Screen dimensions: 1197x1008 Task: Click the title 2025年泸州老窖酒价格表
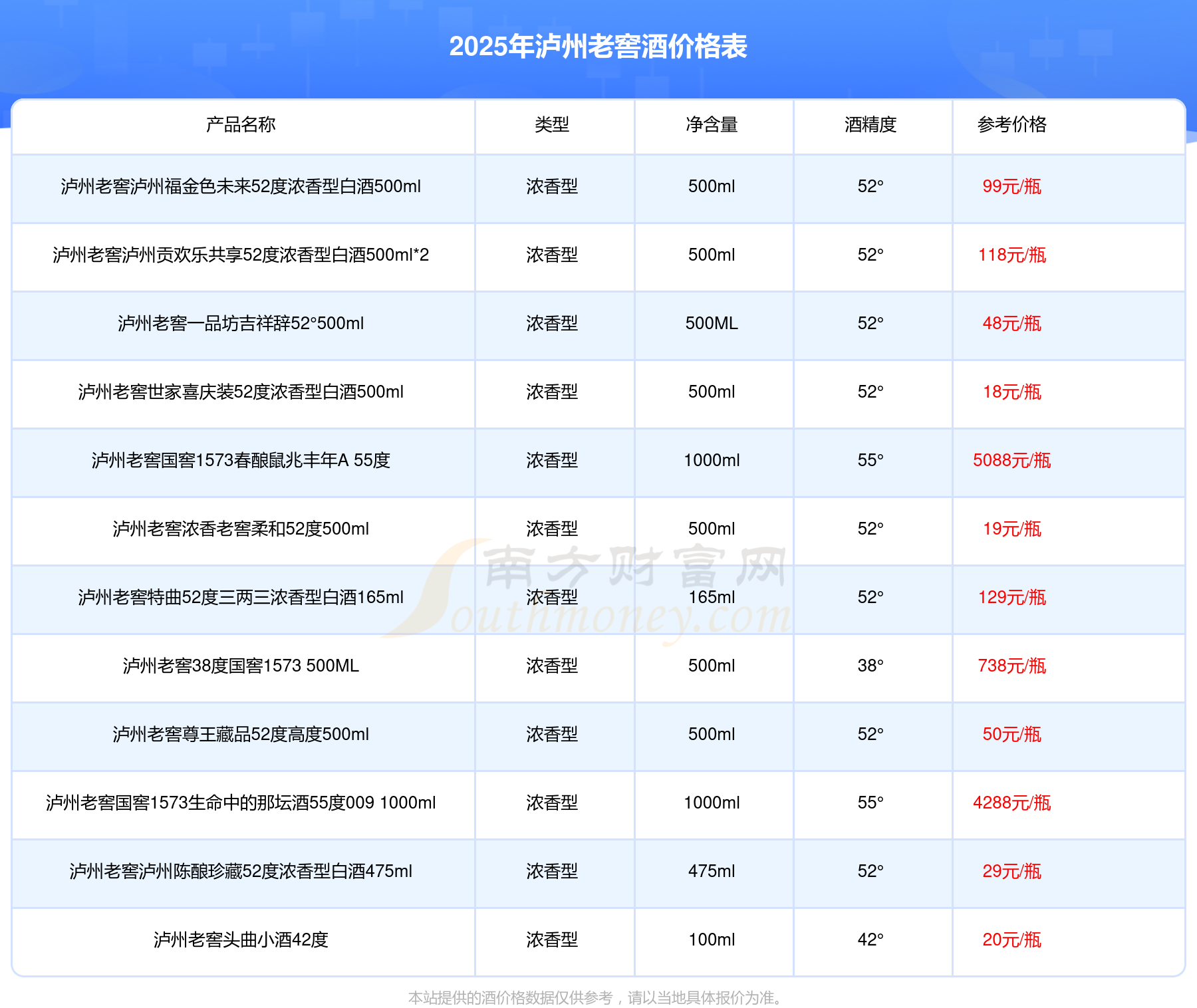point(598,47)
